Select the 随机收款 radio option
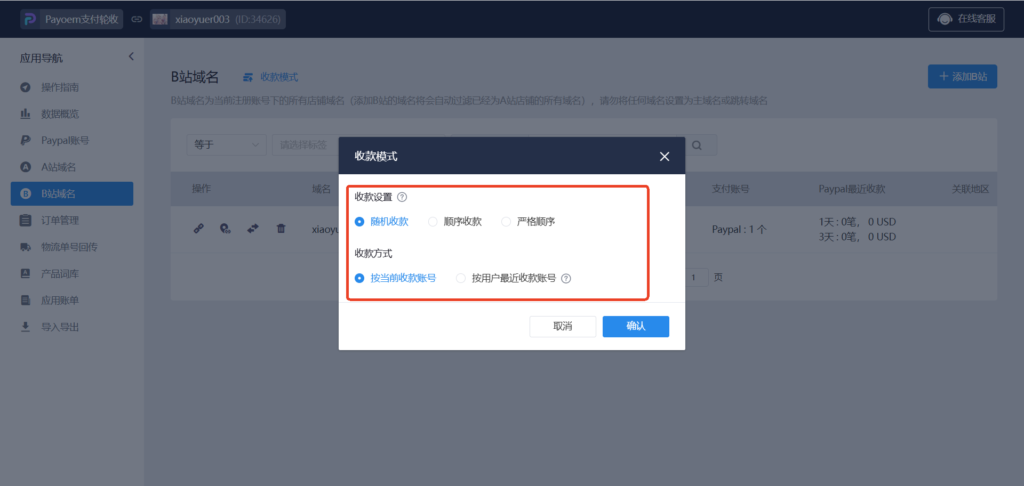 360,221
